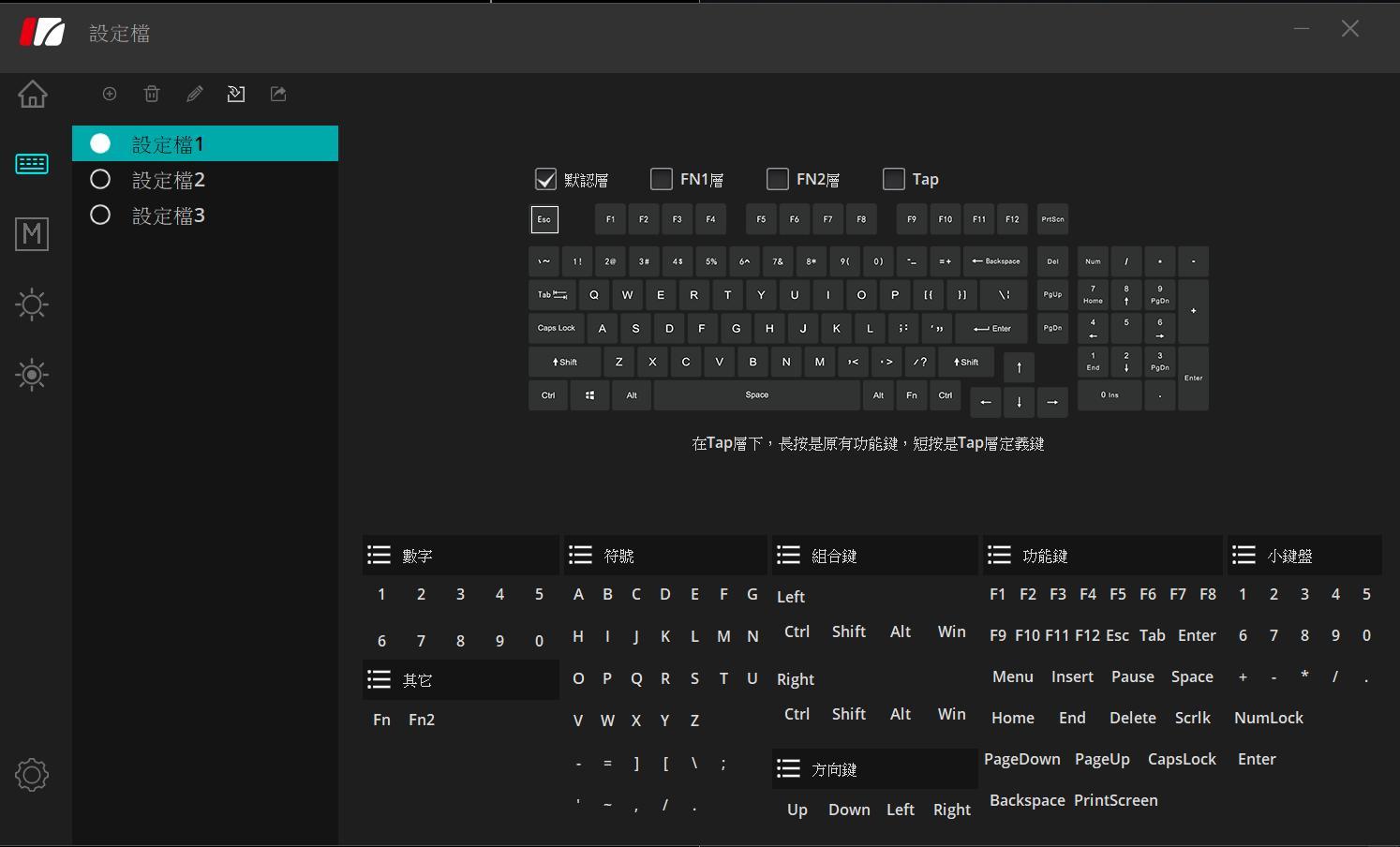
Task: Enable the FN1層 layer checkbox
Action: tap(662, 179)
